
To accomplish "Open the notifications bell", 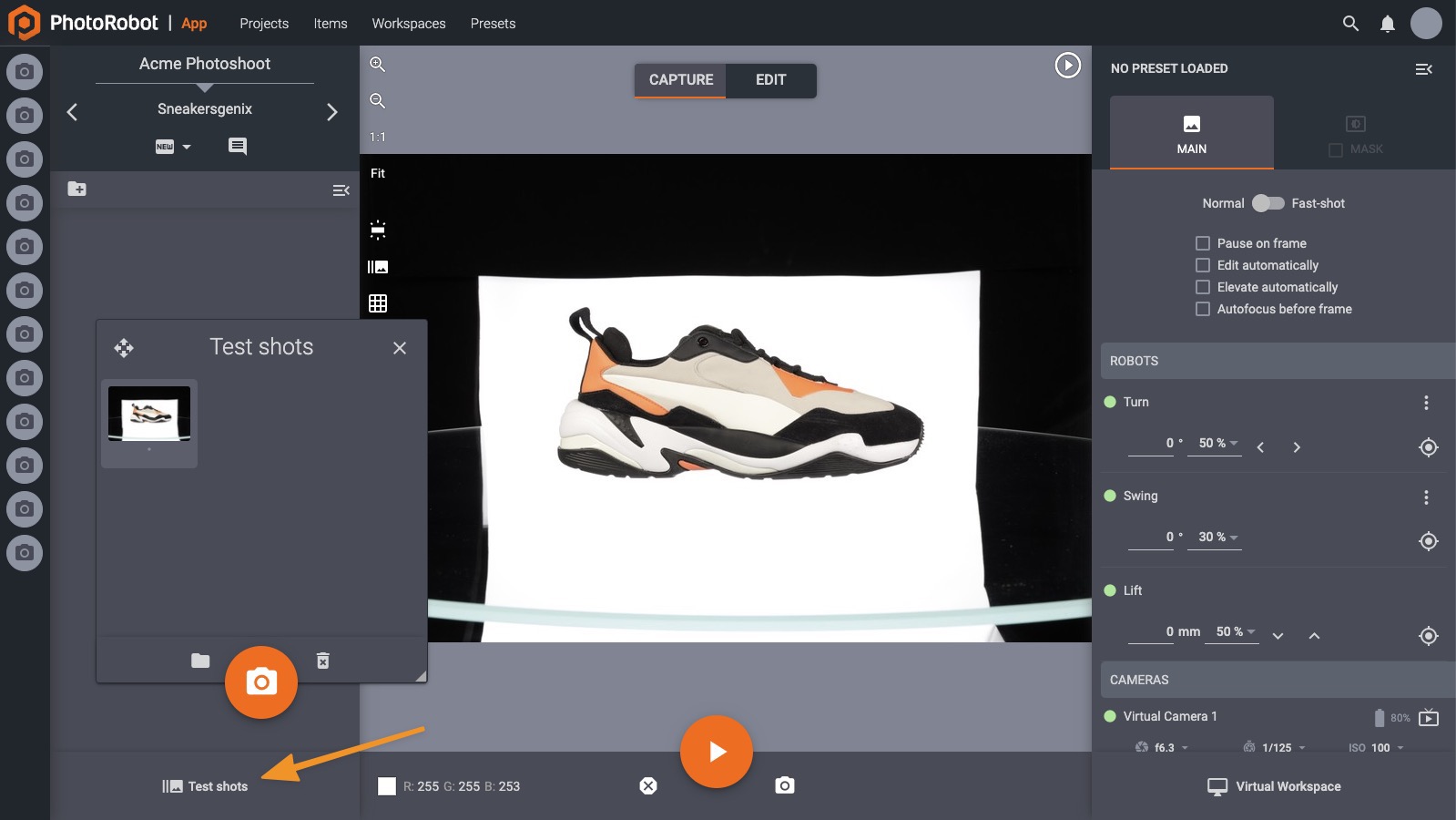I will point(1387,24).
